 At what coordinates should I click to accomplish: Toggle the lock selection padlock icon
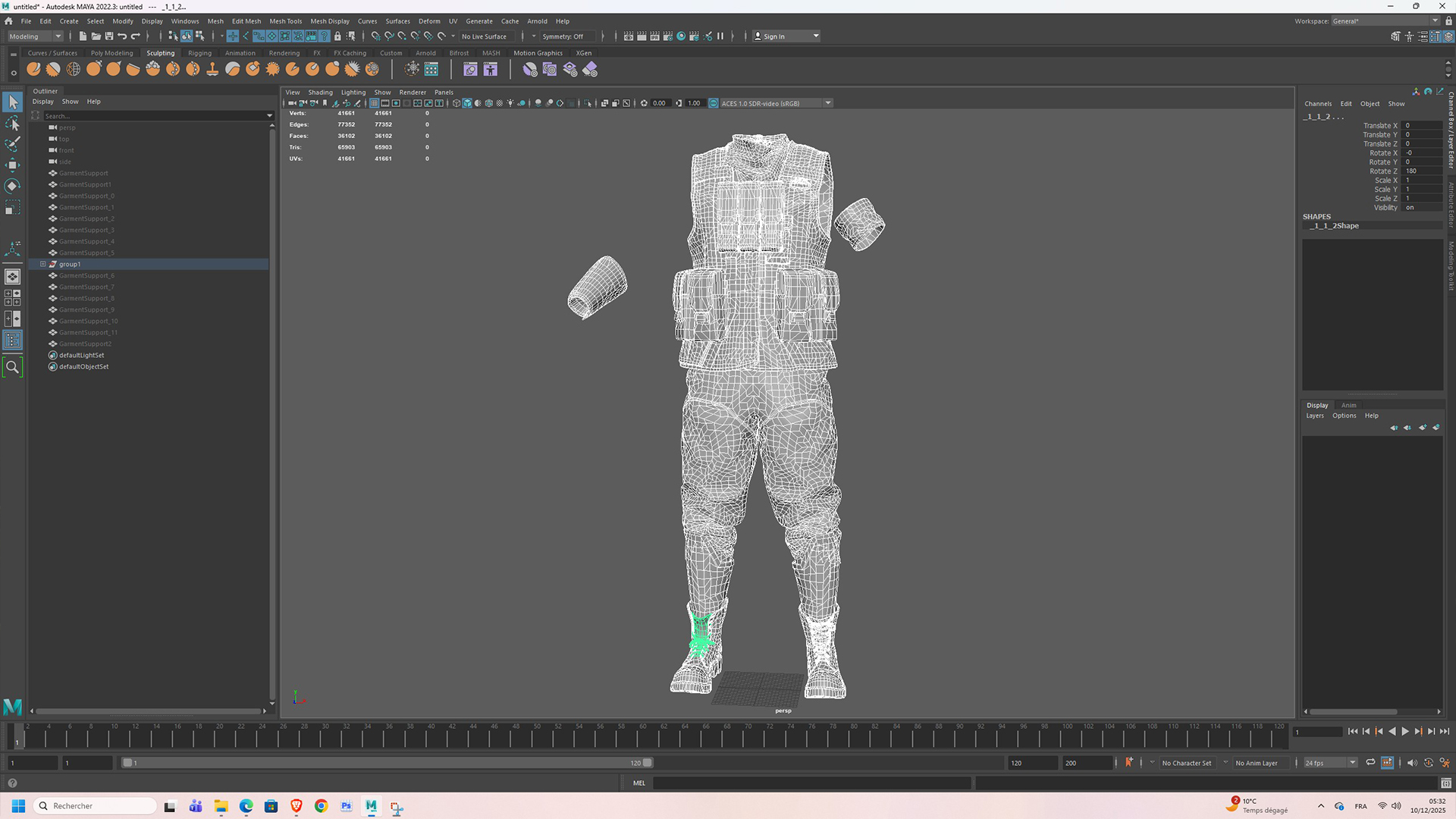point(337,36)
